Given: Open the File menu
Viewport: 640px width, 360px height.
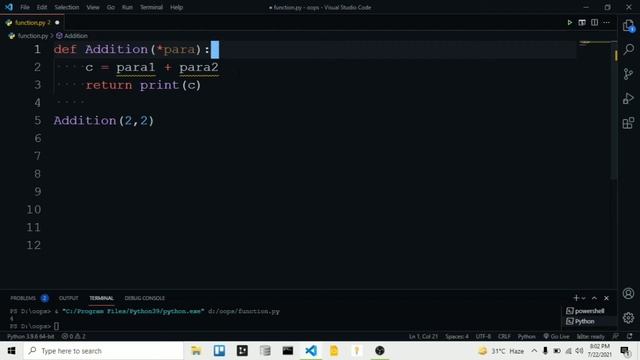Looking at the screenshot, I should [25, 7].
